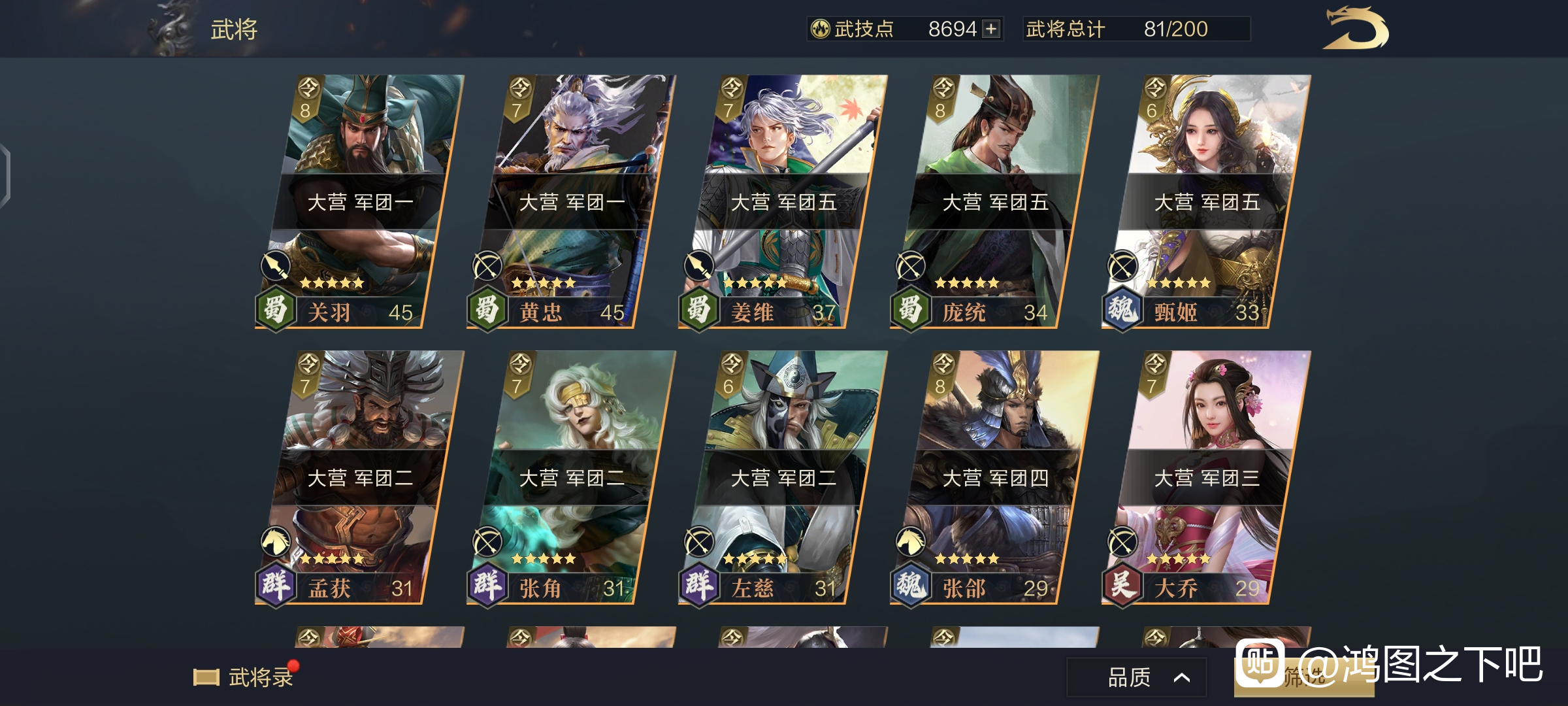
Task: Click the 群 faction badge on 孟获
Action: (x=275, y=584)
